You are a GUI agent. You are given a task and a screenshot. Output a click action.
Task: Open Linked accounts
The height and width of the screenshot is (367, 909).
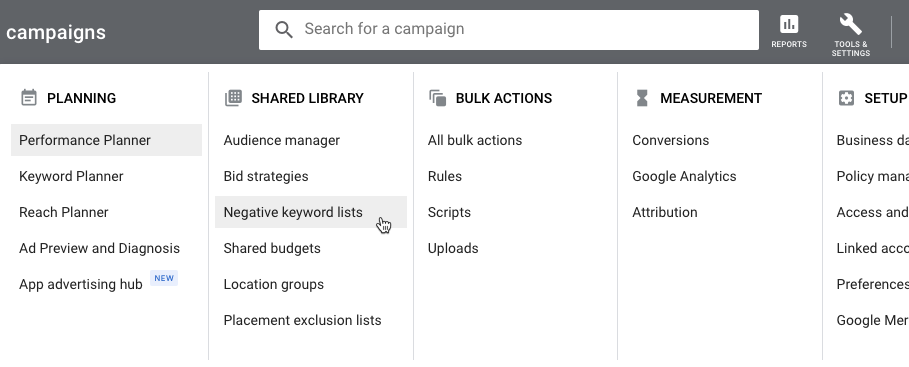pyautogui.click(x=872, y=248)
